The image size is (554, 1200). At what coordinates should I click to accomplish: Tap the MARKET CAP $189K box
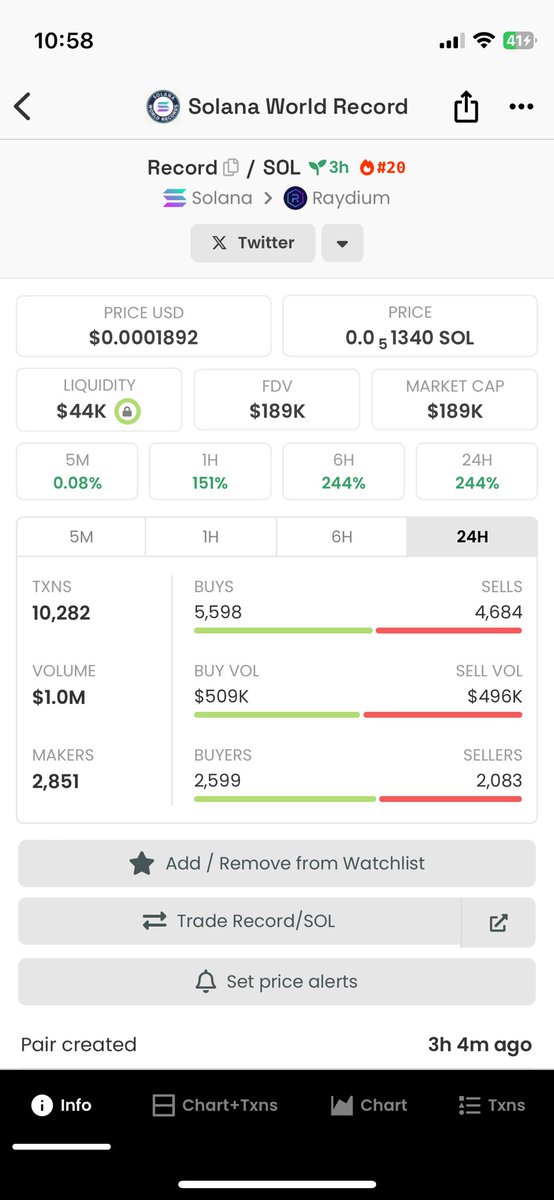pos(454,399)
